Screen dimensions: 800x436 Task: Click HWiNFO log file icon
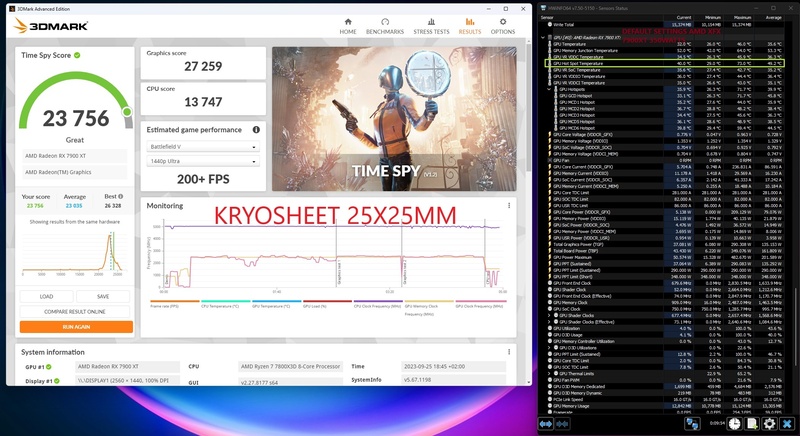point(752,424)
